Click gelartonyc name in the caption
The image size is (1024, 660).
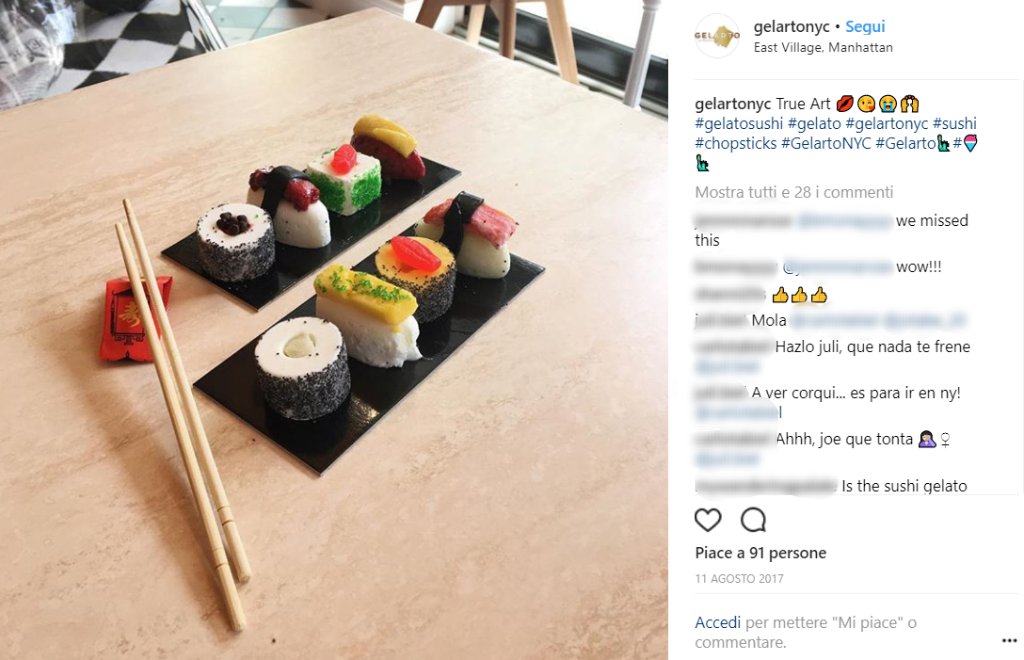(733, 104)
